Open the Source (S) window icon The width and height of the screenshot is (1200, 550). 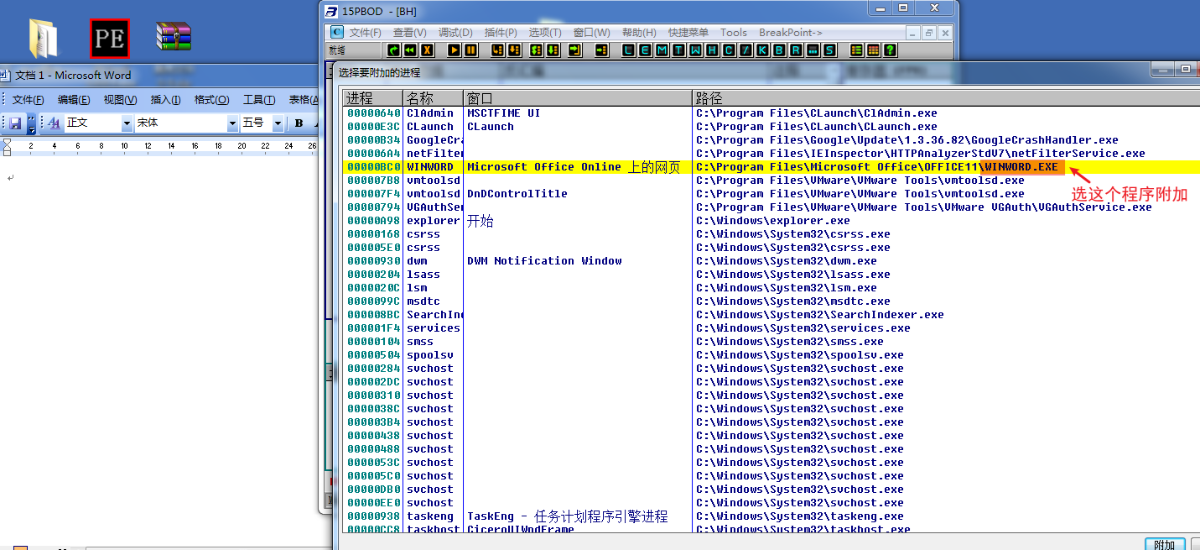pos(829,50)
